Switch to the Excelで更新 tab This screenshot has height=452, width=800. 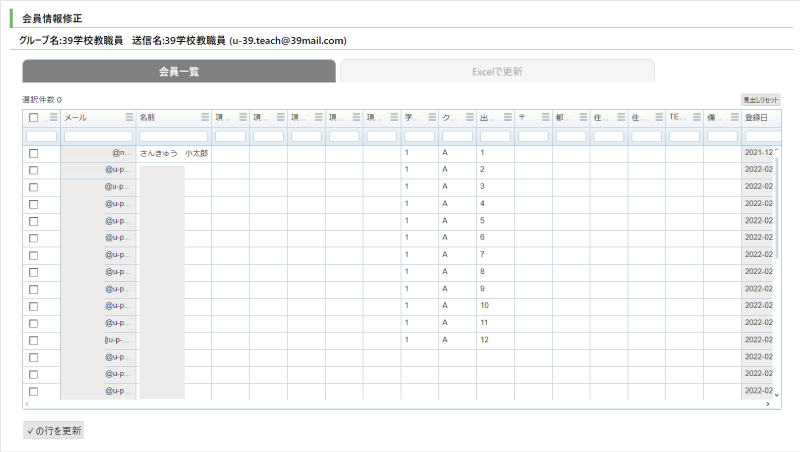coord(497,72)
